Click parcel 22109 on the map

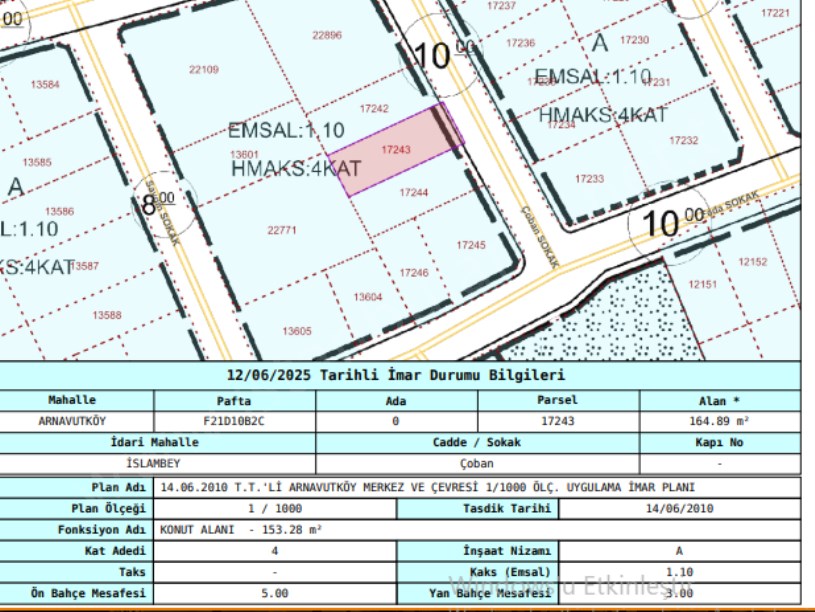tap(203, 69)
